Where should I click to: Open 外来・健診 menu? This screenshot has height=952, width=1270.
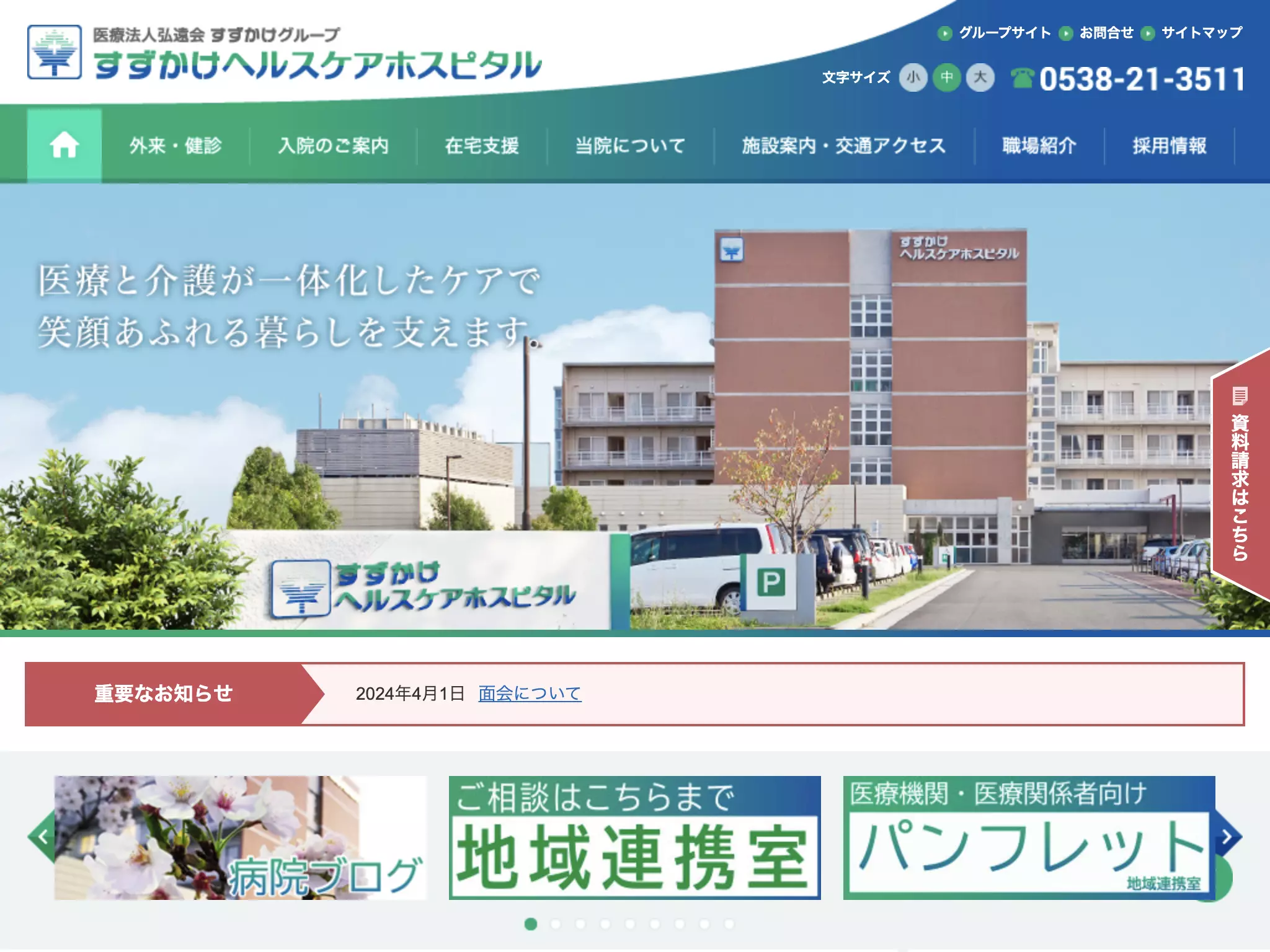click(x=175, y=146)
